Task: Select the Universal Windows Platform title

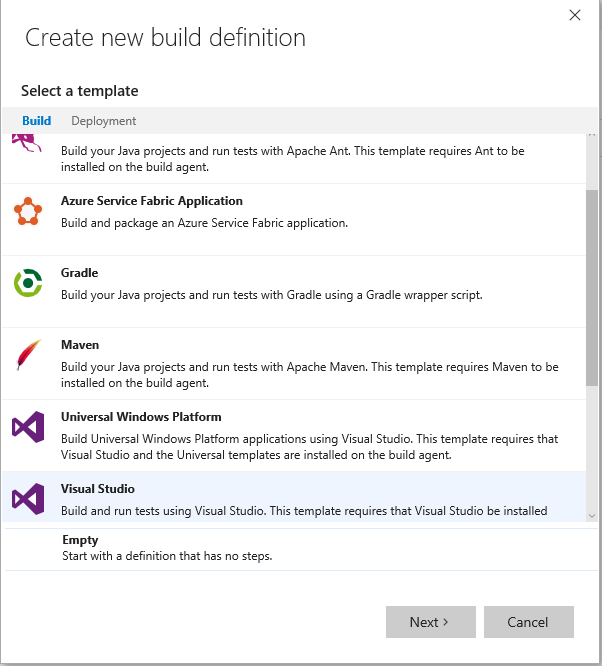Action: point(141,417)
